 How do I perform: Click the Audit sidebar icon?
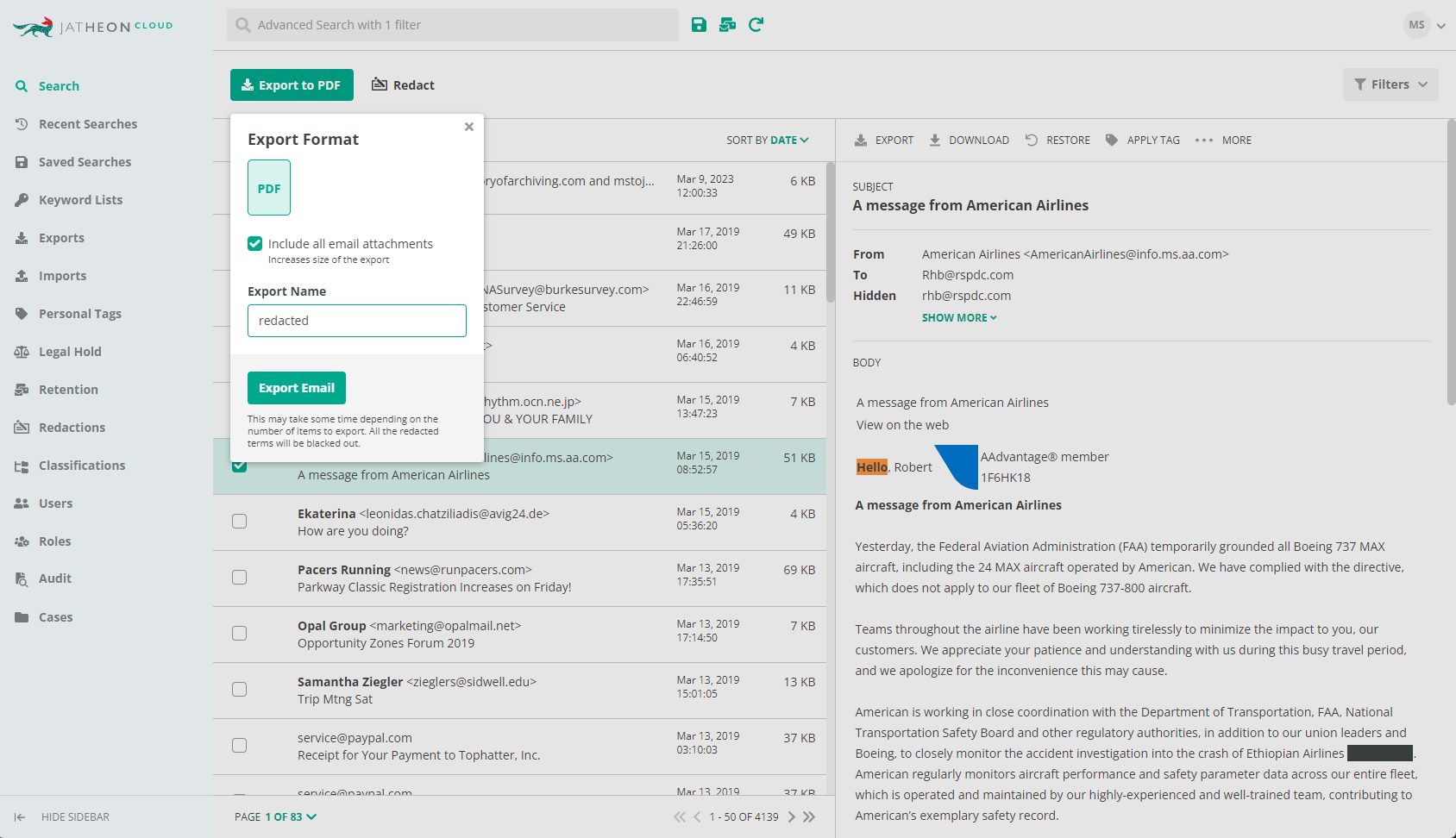(x=22, y=578)
